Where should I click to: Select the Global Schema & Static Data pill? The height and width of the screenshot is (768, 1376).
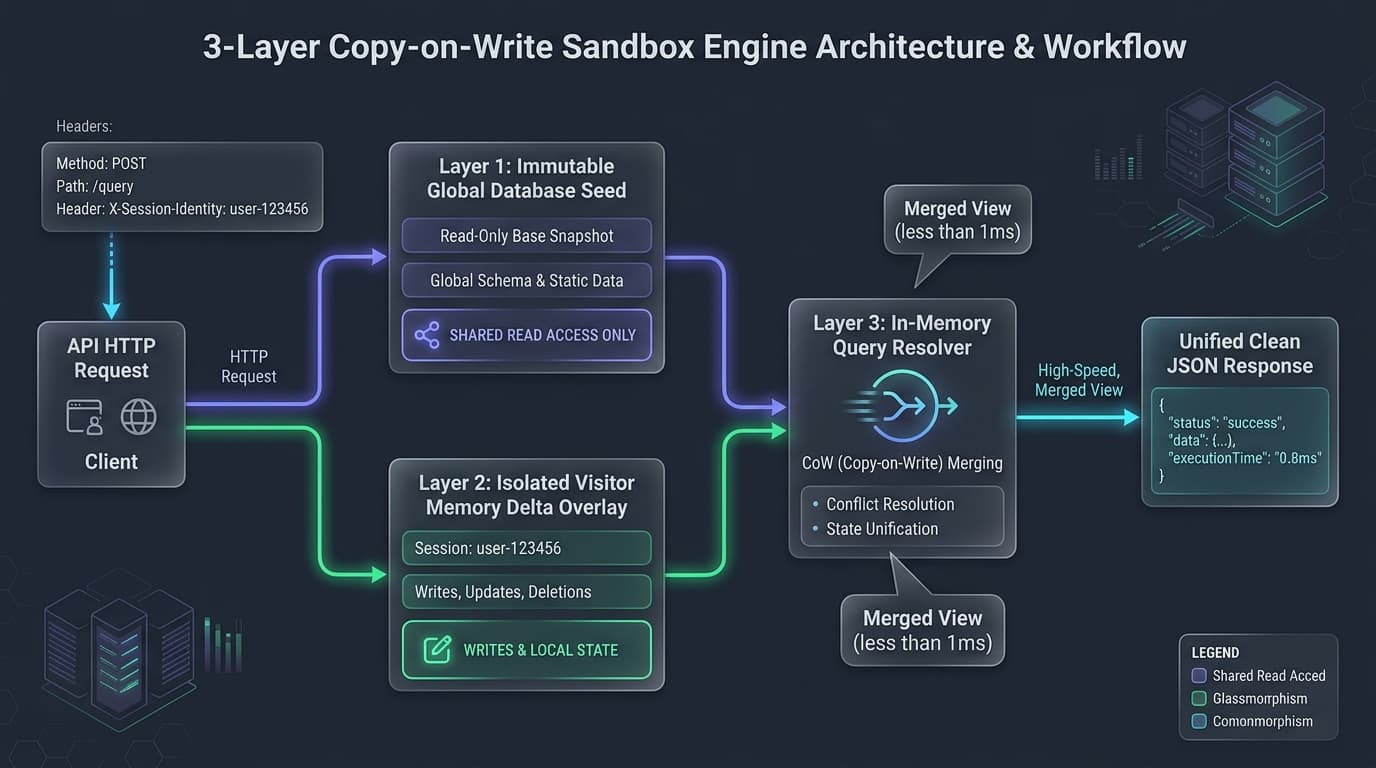[526, 280]
